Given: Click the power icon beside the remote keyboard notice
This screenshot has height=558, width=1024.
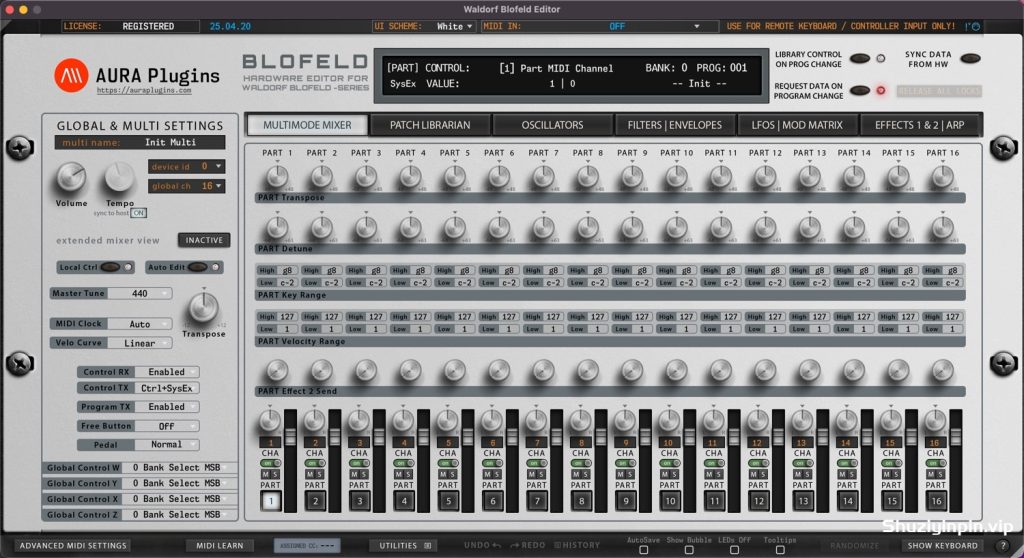Looking at the screenshot, I should [974, 27].
